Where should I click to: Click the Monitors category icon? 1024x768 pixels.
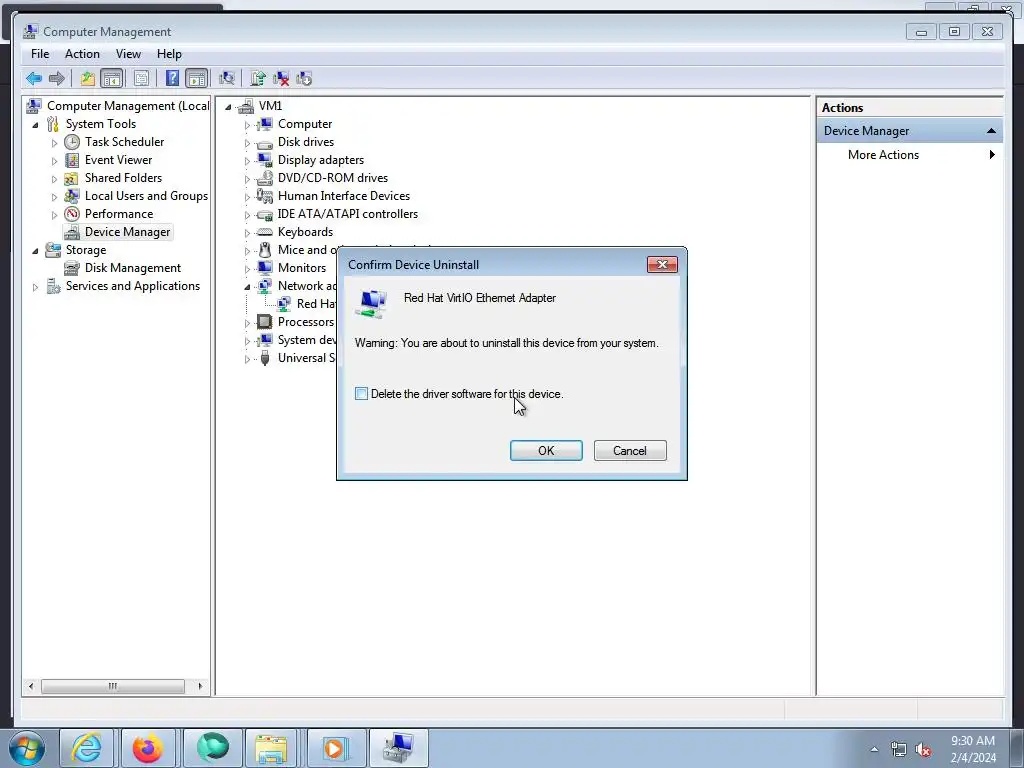click(x=264, y=268)
